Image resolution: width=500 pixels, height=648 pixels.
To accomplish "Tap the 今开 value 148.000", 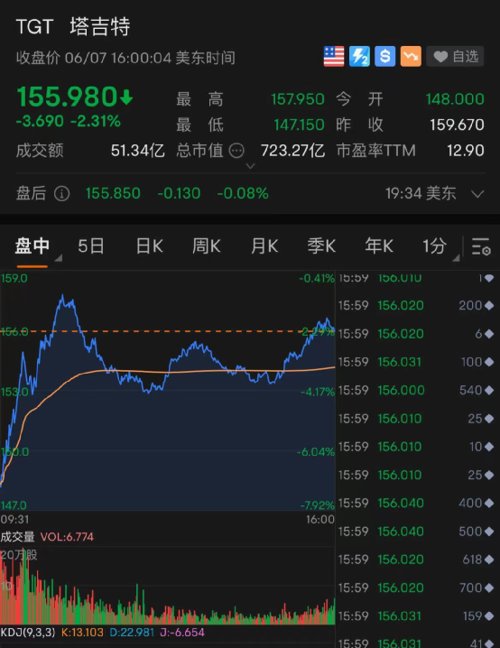I will click(455, 99).
